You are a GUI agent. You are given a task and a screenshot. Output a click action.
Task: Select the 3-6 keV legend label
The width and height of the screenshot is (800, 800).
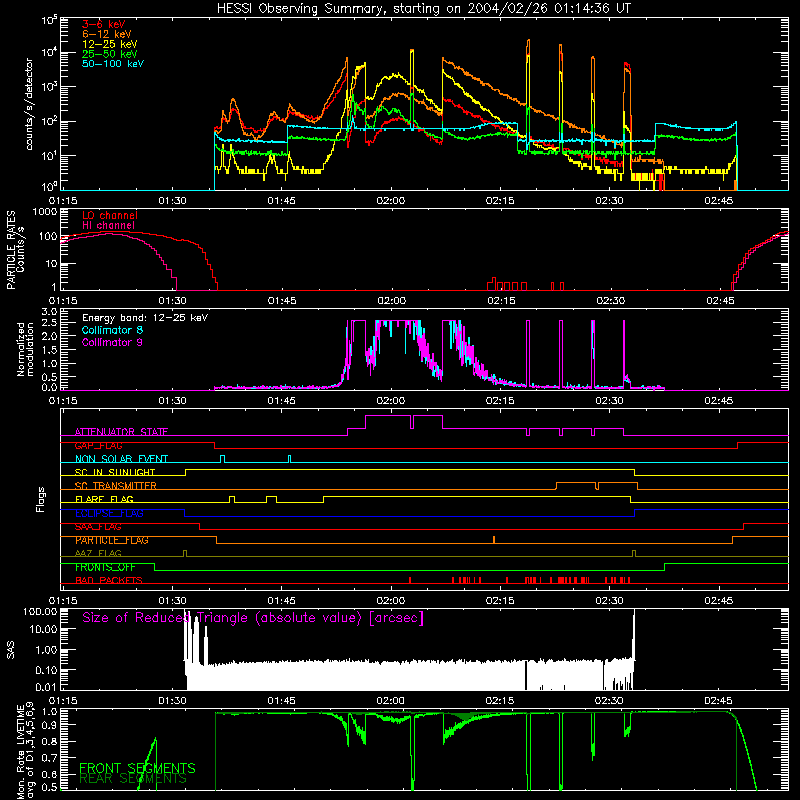coord(103,24)
